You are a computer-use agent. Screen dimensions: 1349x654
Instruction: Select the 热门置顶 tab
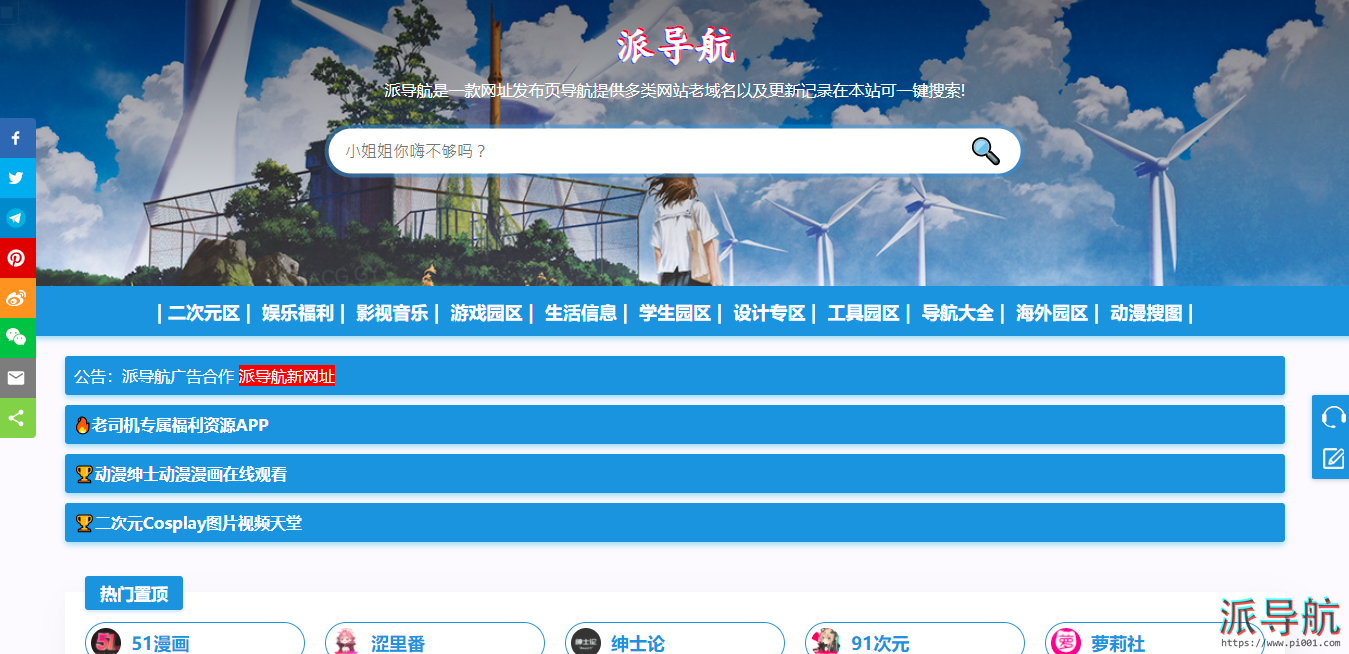point(134,593)
